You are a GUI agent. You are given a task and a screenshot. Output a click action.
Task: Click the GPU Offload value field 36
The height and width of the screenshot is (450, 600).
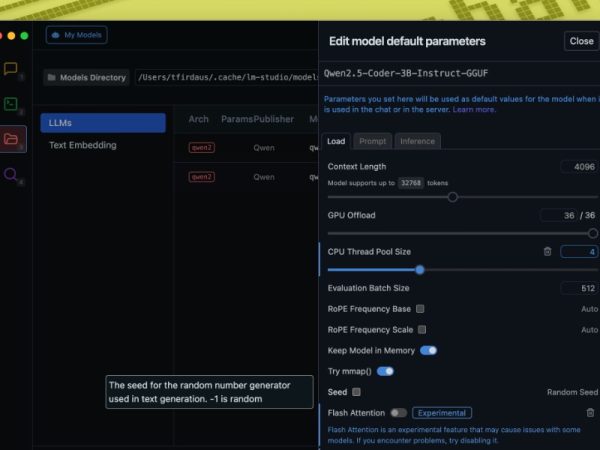click(558, 215)
